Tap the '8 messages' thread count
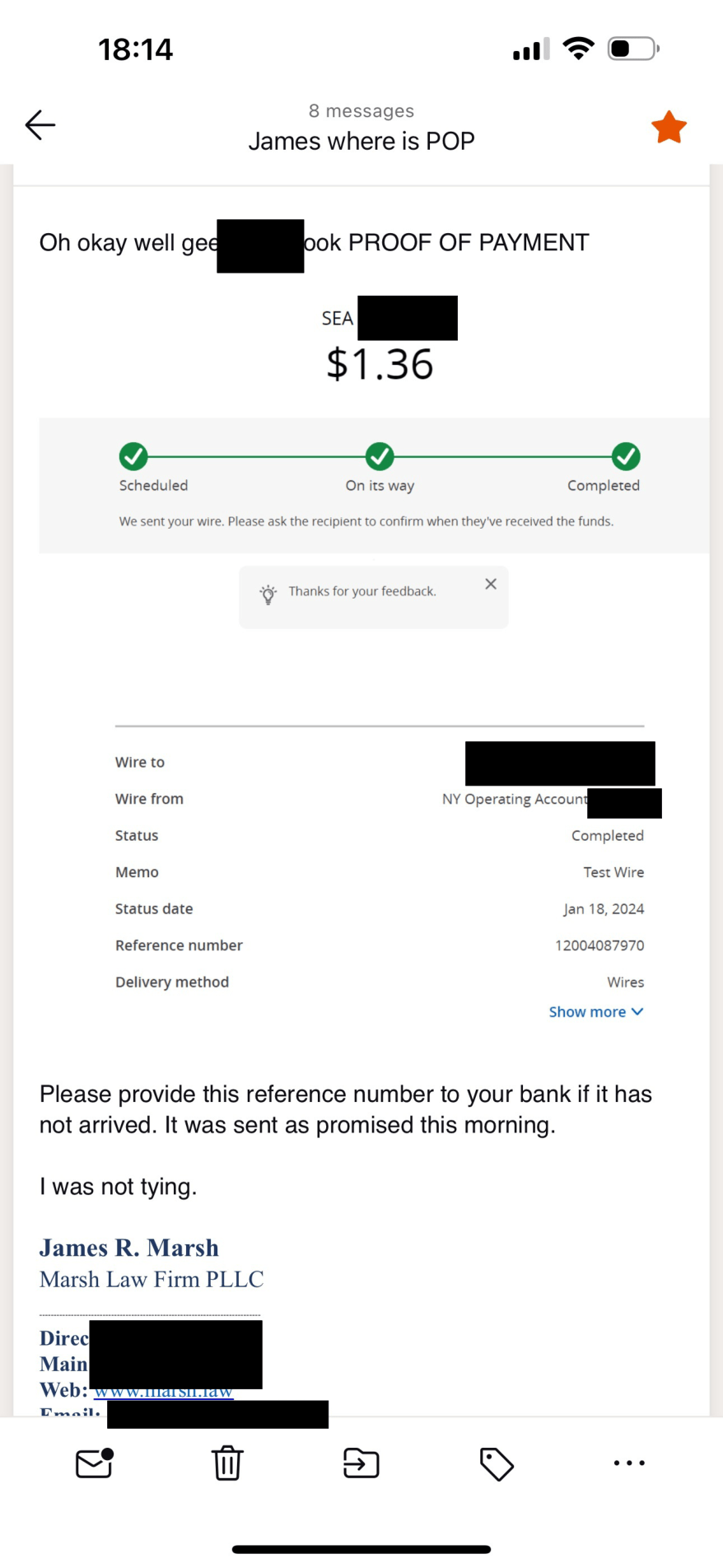 pyautogui.click(x=361, y=111)
